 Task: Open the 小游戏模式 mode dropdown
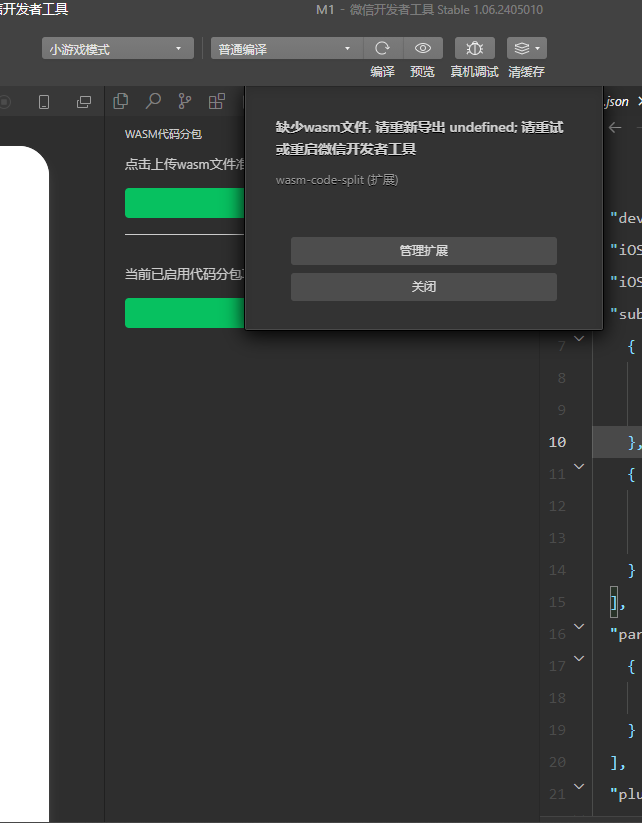pyautogui.click(x=118, y=49)
